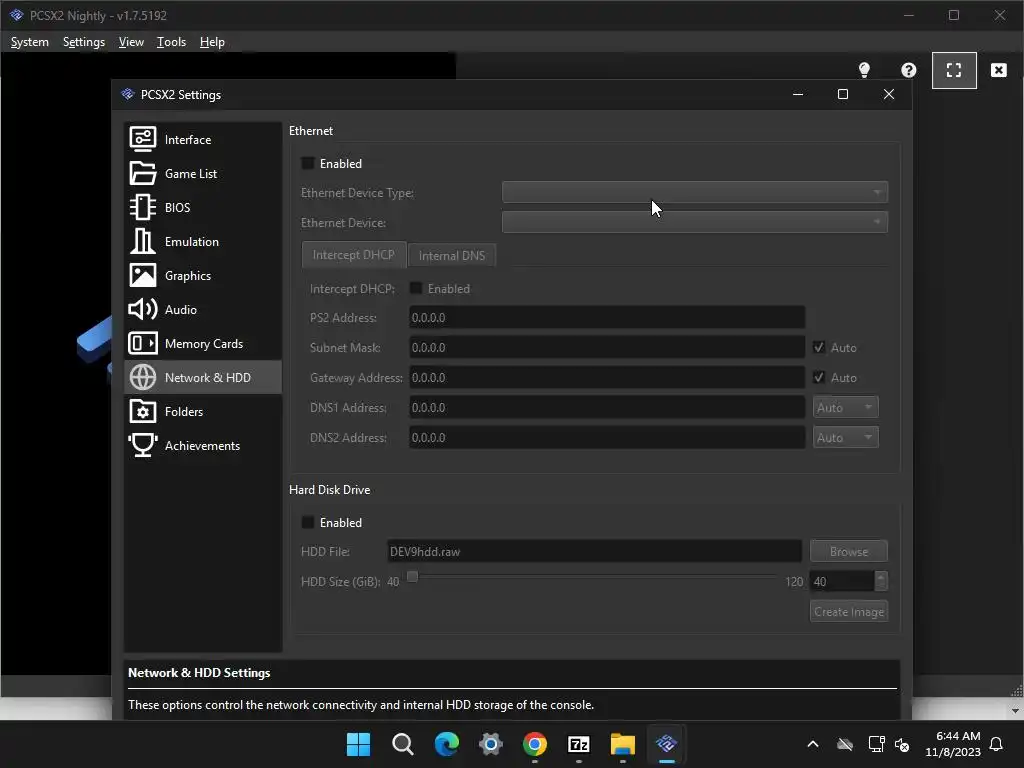1024x768 pixels.
Task: Uncheck Gateway Address Auto checkbox
Action: tap(818, 377)
